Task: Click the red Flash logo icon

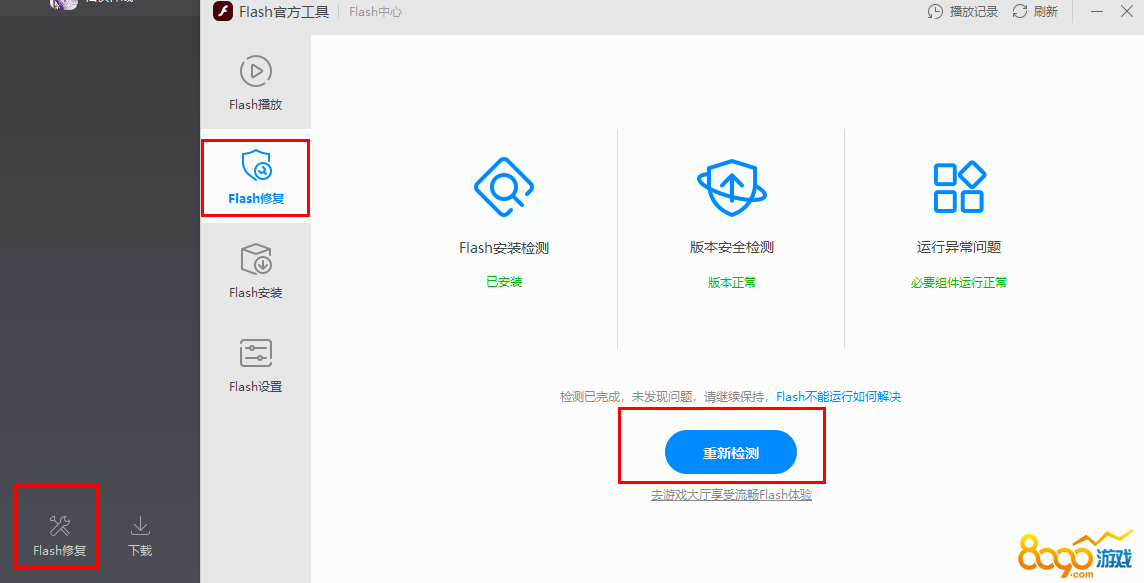Action: [223, 12]
